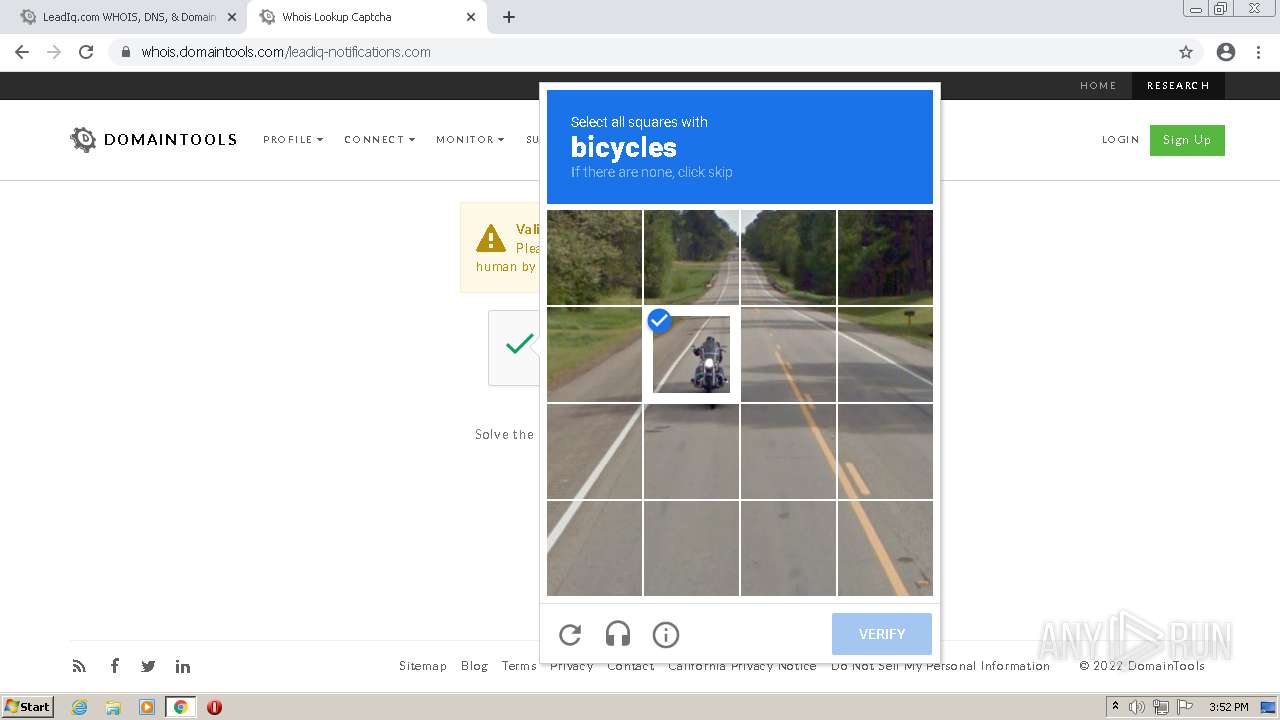Expand the PROFILE dropdown menu
The image size is (1280, 720).
click(293, 140)
